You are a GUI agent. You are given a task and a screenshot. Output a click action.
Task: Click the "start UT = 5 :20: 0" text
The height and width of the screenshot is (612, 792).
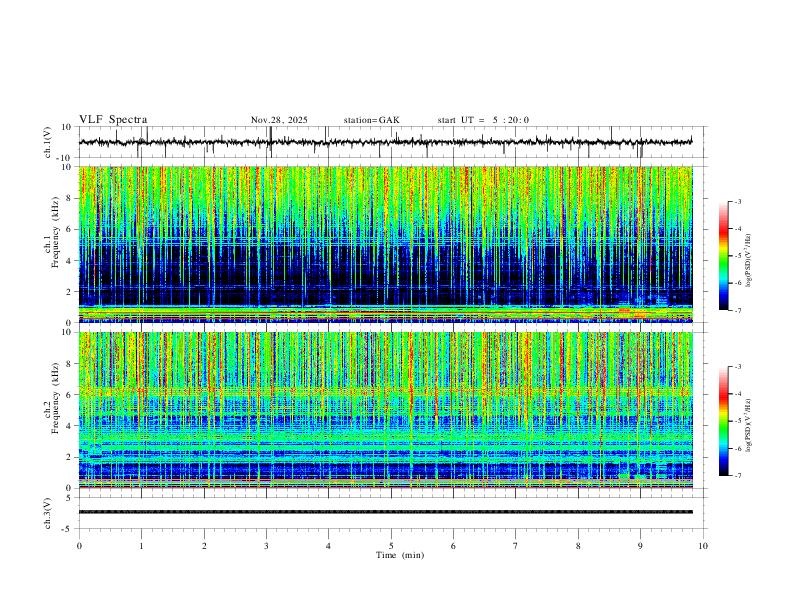point(483,120)
